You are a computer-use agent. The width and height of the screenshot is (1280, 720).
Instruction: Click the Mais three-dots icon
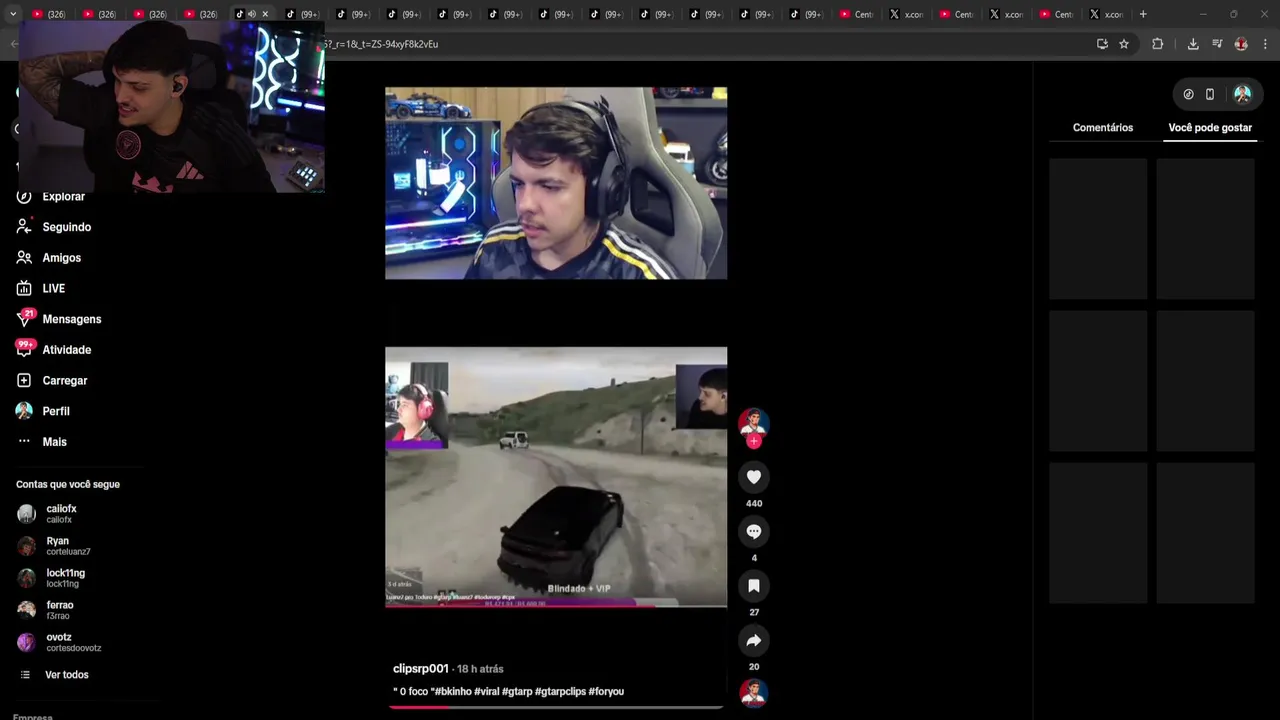(24, 441)
